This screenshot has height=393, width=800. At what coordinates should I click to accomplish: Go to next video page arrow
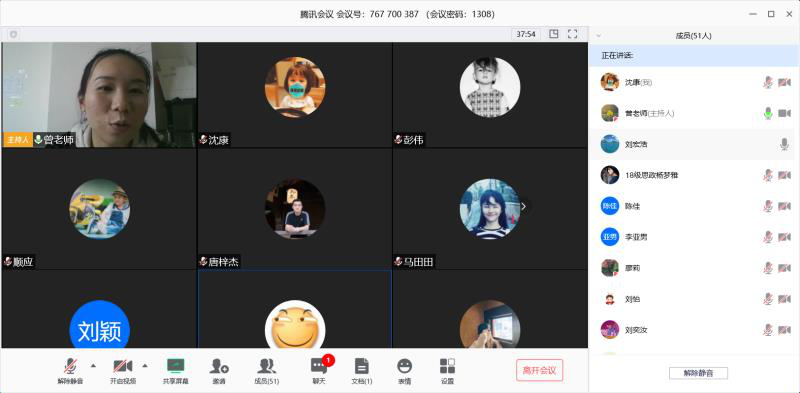523,206
